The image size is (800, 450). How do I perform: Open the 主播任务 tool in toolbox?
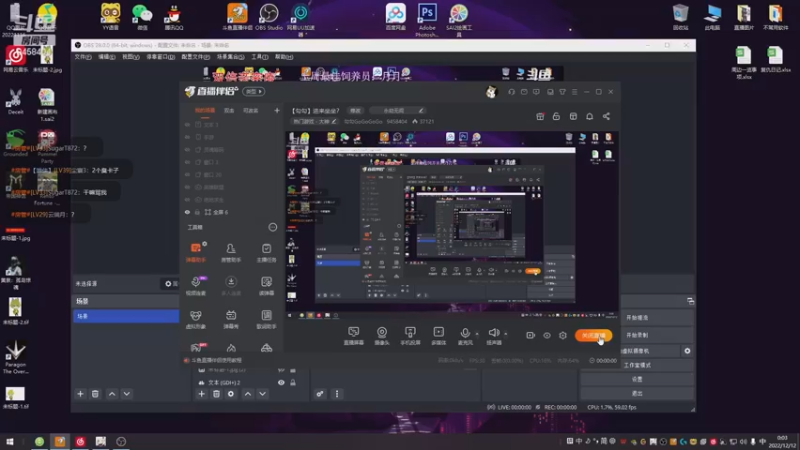click(x=266, y=252)
